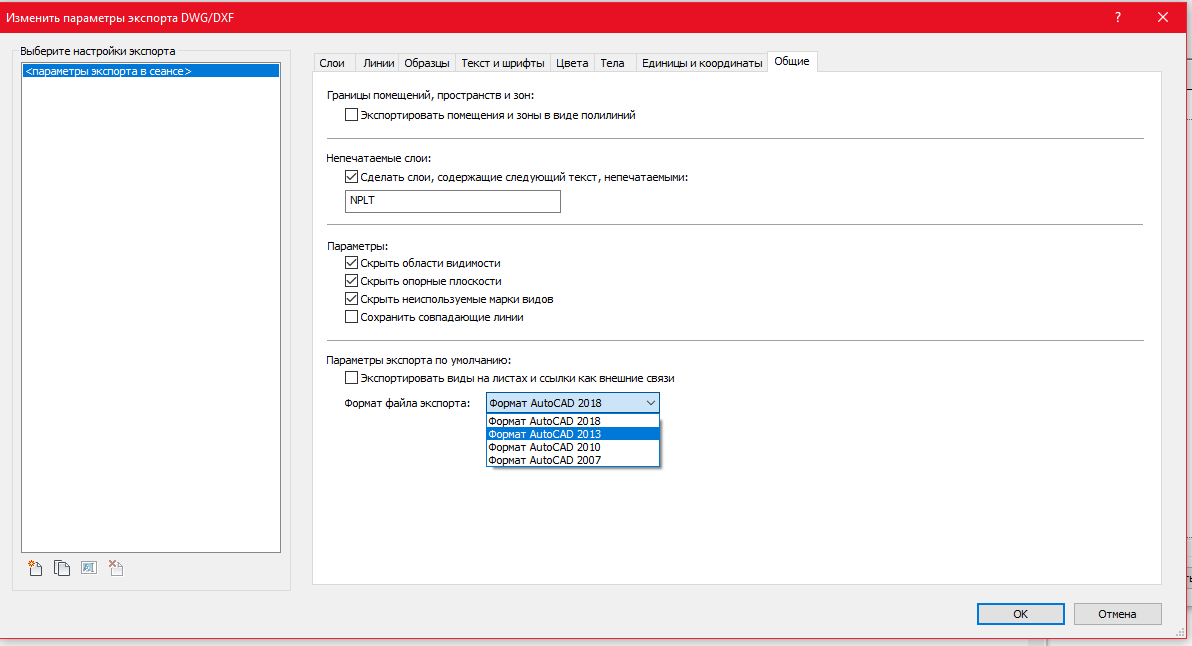Collapse the export file format dropdown
Image resolution: width=1192 pixels, height=646 pixels.
click(650, 403)
